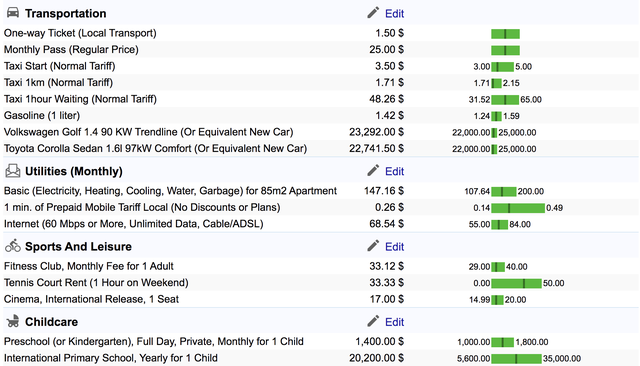Click the One-way Ticket range bar
Screen dimensions: 640x366
click(505, 34)
